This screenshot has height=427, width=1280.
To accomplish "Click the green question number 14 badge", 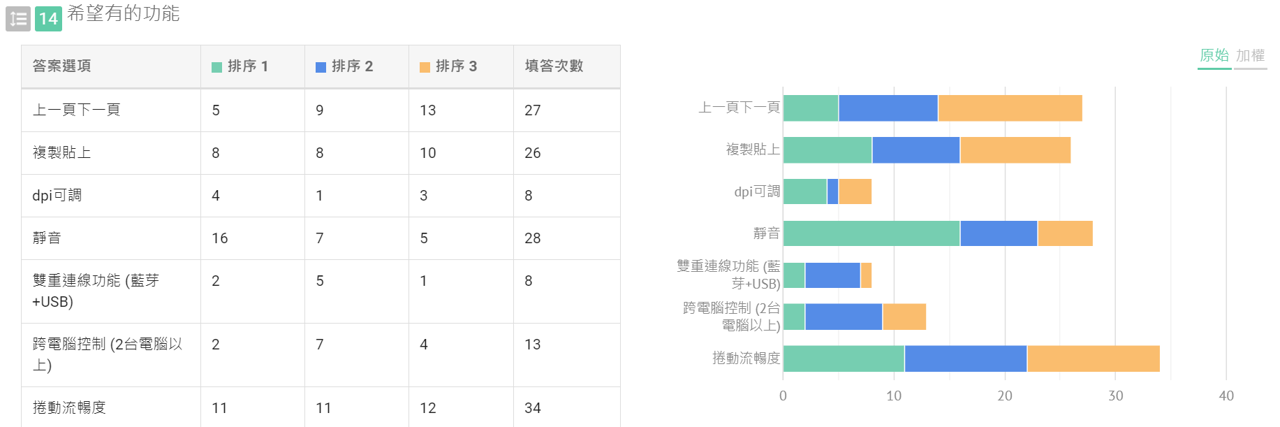I will (48, 18).
